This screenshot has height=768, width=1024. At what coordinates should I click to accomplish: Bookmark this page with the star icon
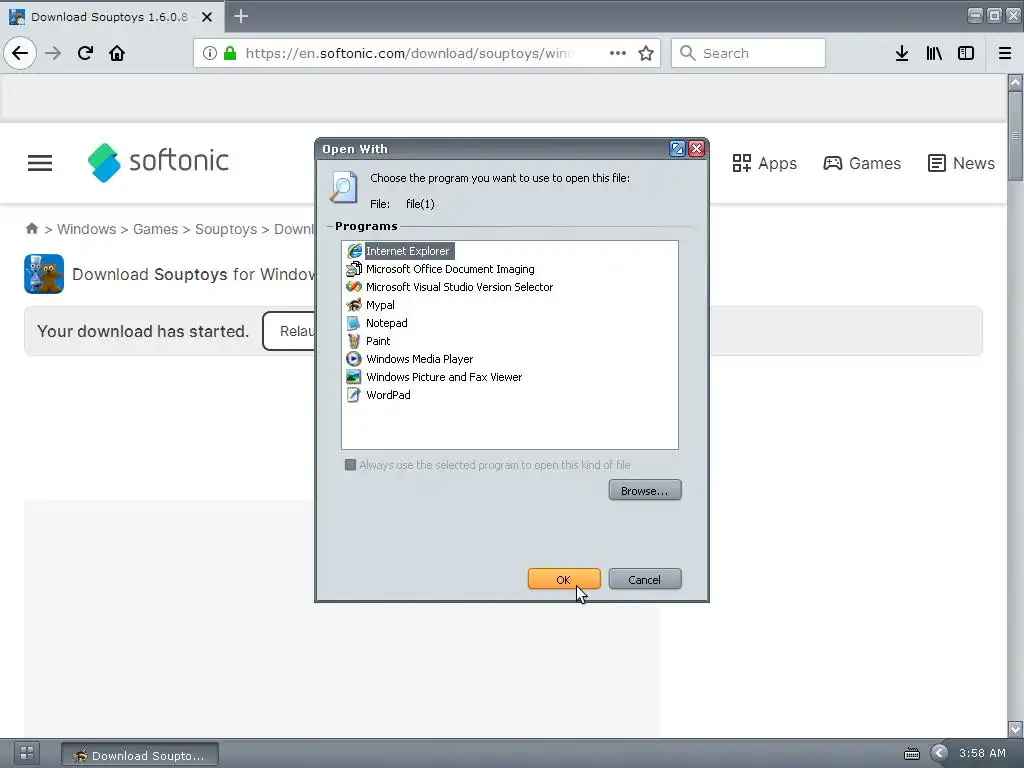(x=646, y=53)
